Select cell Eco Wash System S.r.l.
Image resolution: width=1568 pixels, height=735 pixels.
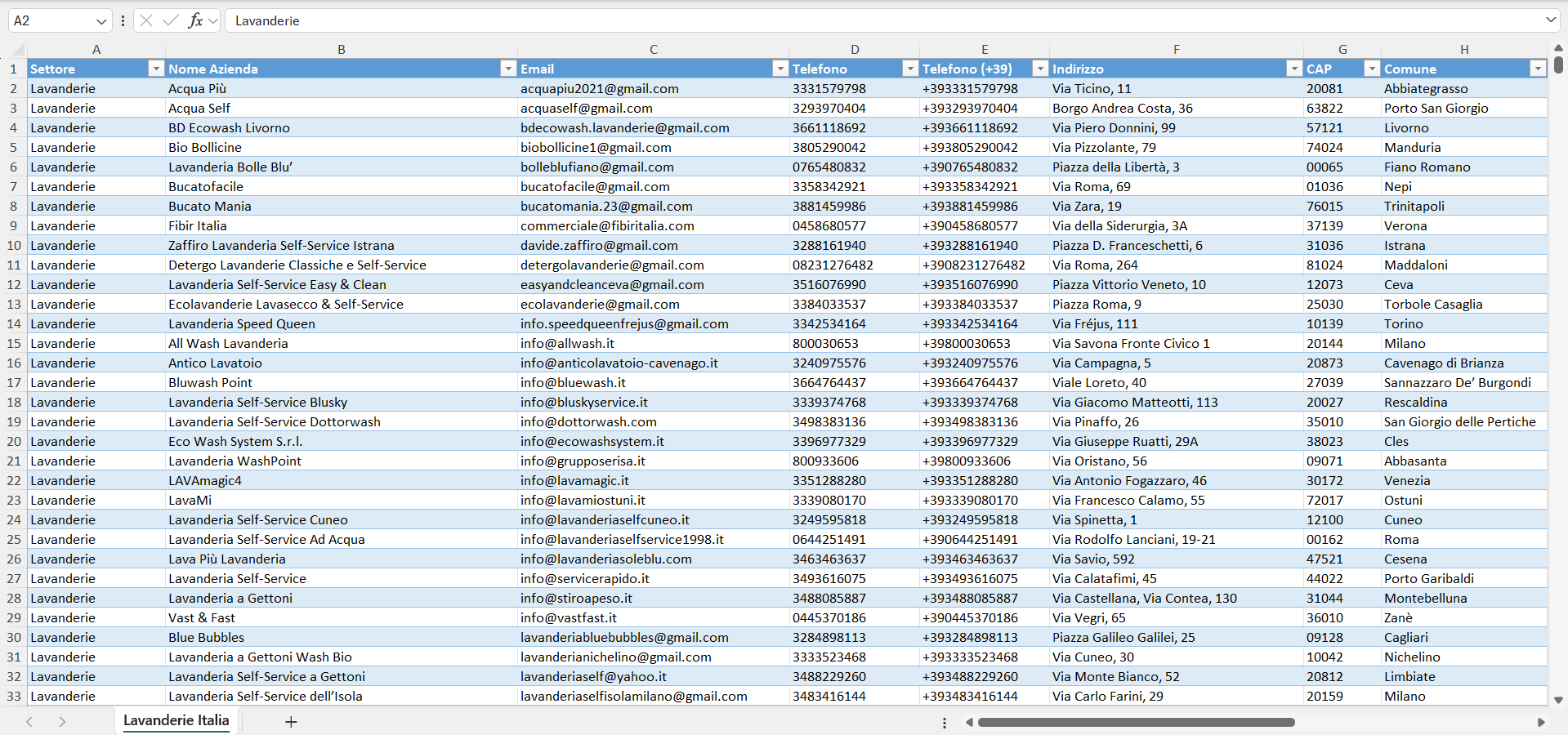click(342, 441)
